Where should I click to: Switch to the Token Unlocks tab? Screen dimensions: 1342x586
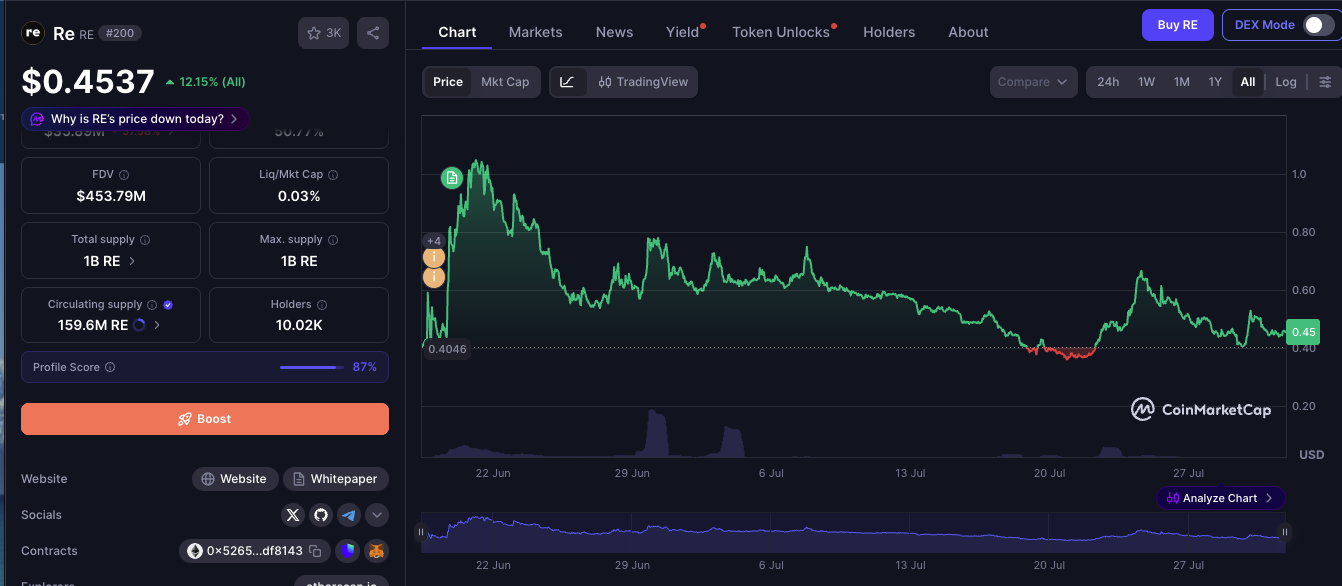pos(781,32)
